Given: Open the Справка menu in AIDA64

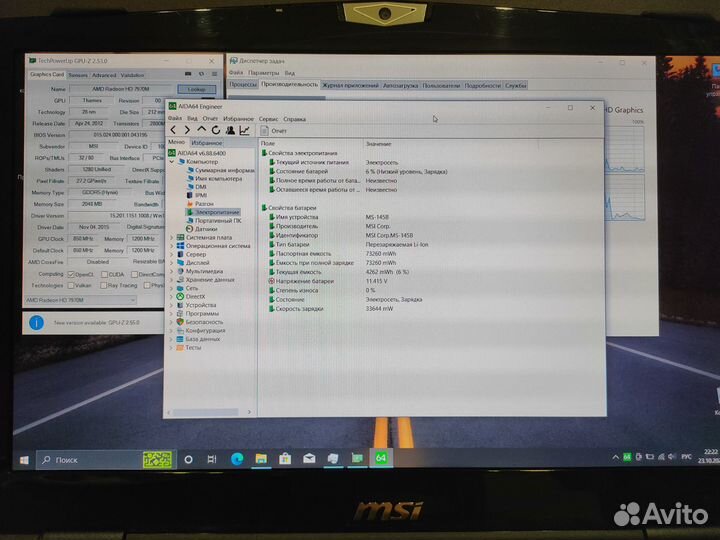Looking at the screenshot, I should [294, 119].
